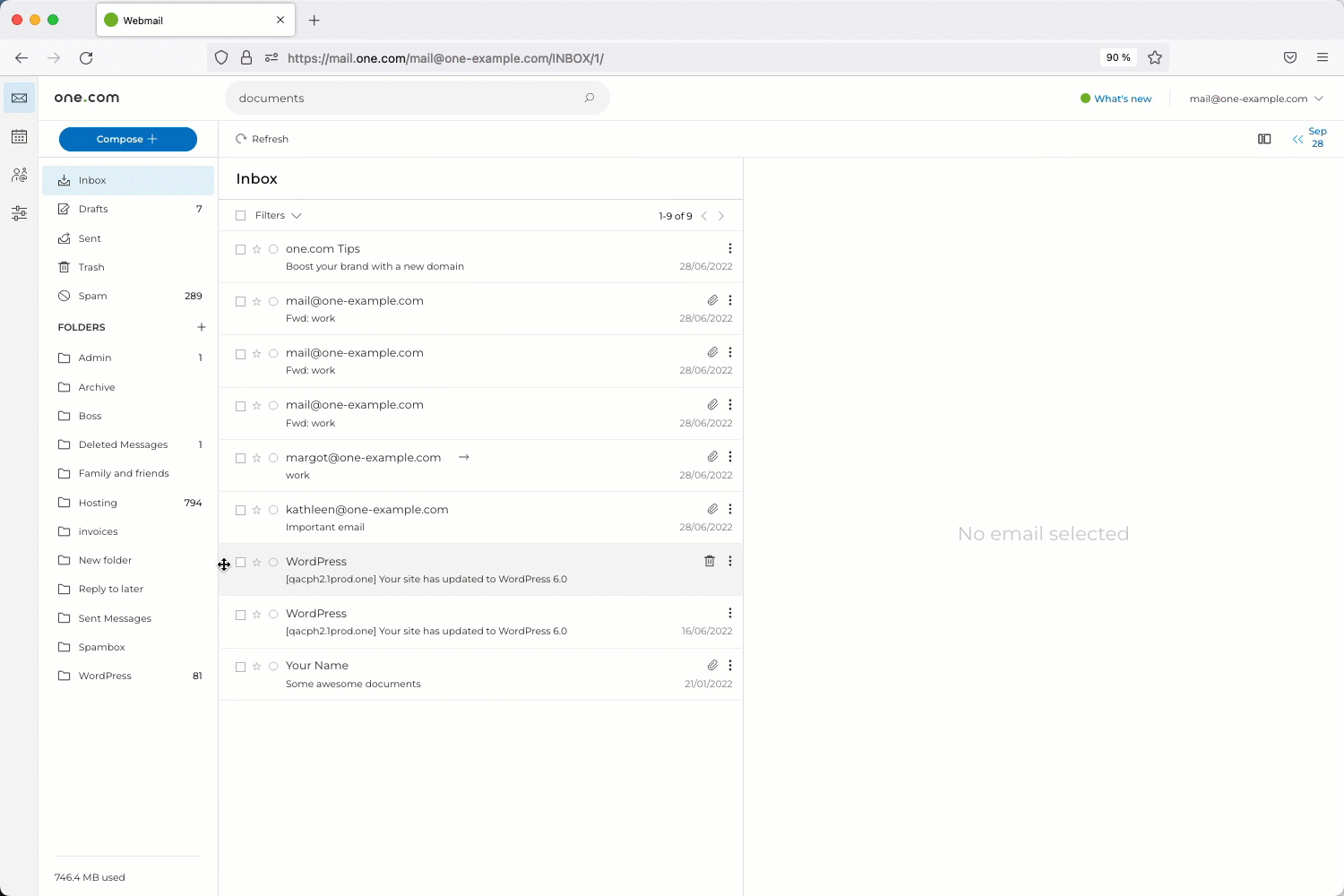
Task: Open the paperclip attachment on Kathleen's email
Action: click(x=712, y=509)
